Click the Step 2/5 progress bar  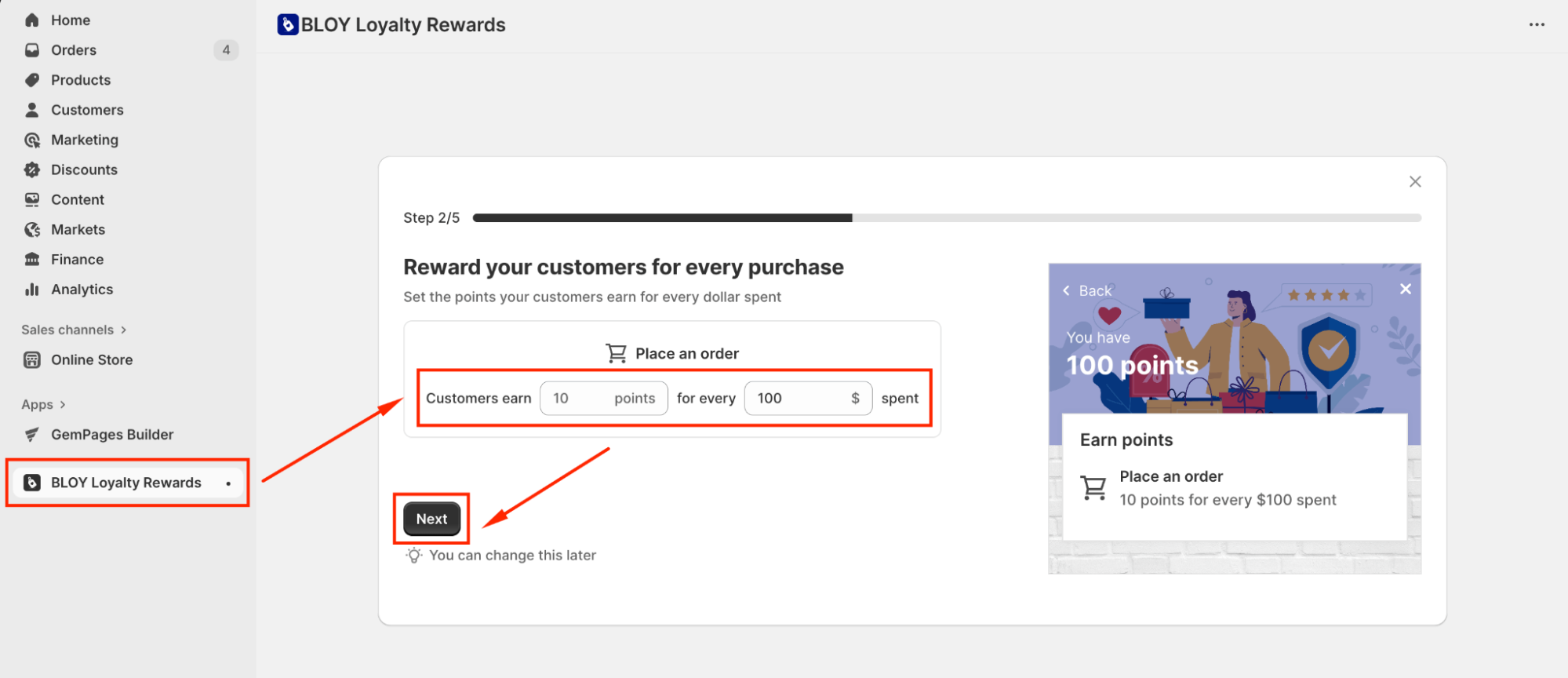pos(946,218)
